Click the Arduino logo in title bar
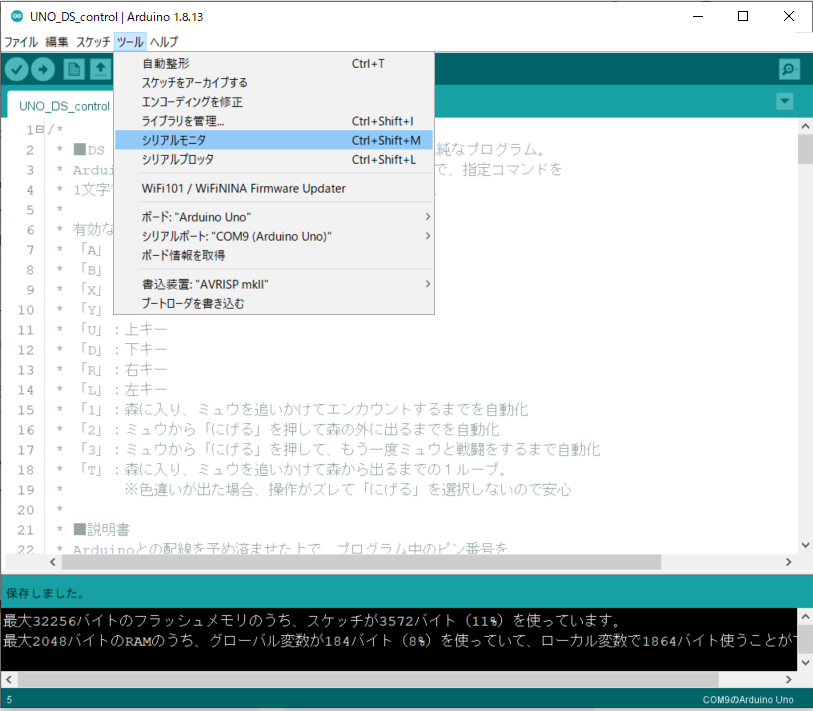The image size is (813, 711). point(17,17)
